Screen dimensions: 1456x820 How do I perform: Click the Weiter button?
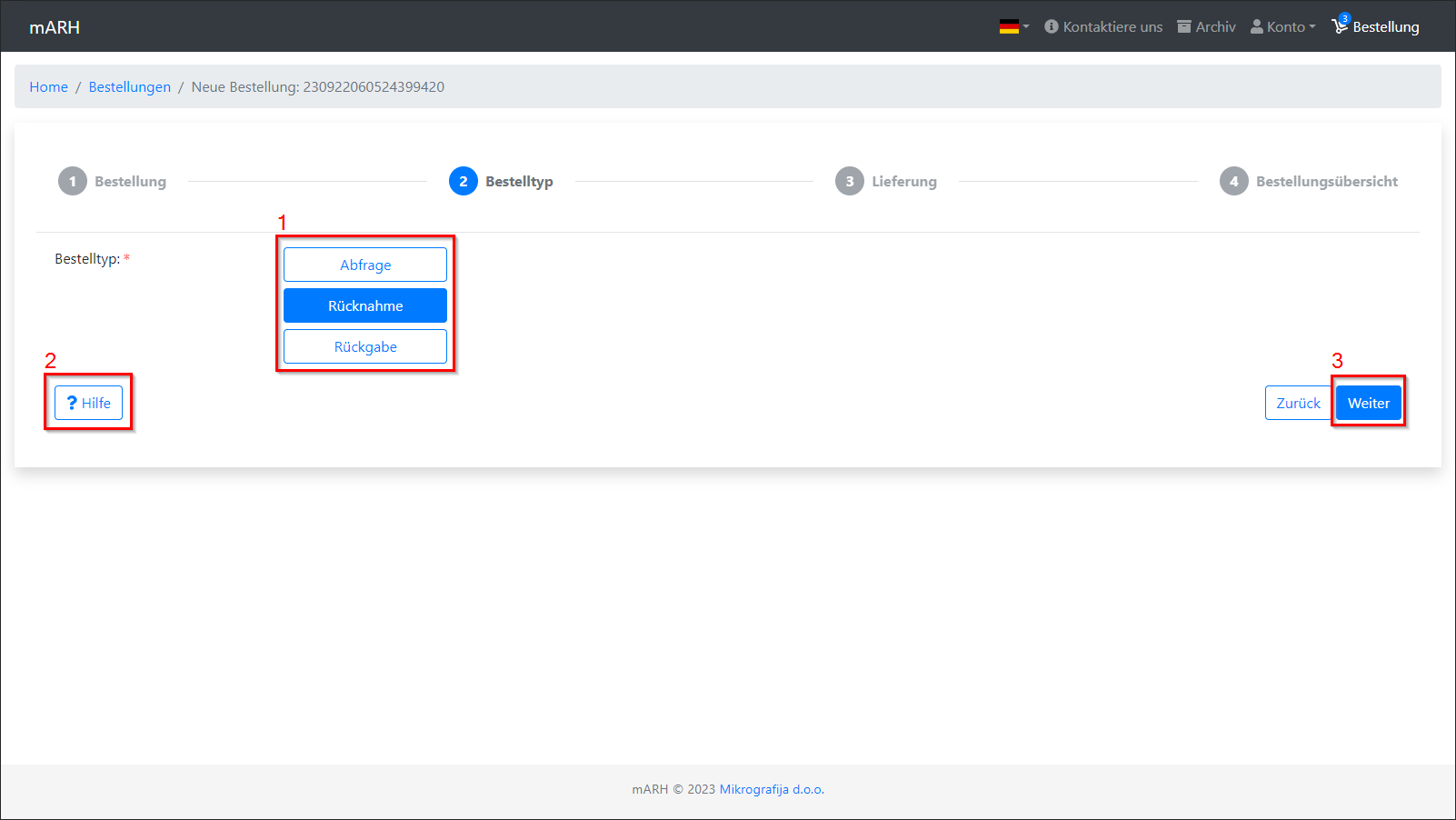[x=1368, y=403]
